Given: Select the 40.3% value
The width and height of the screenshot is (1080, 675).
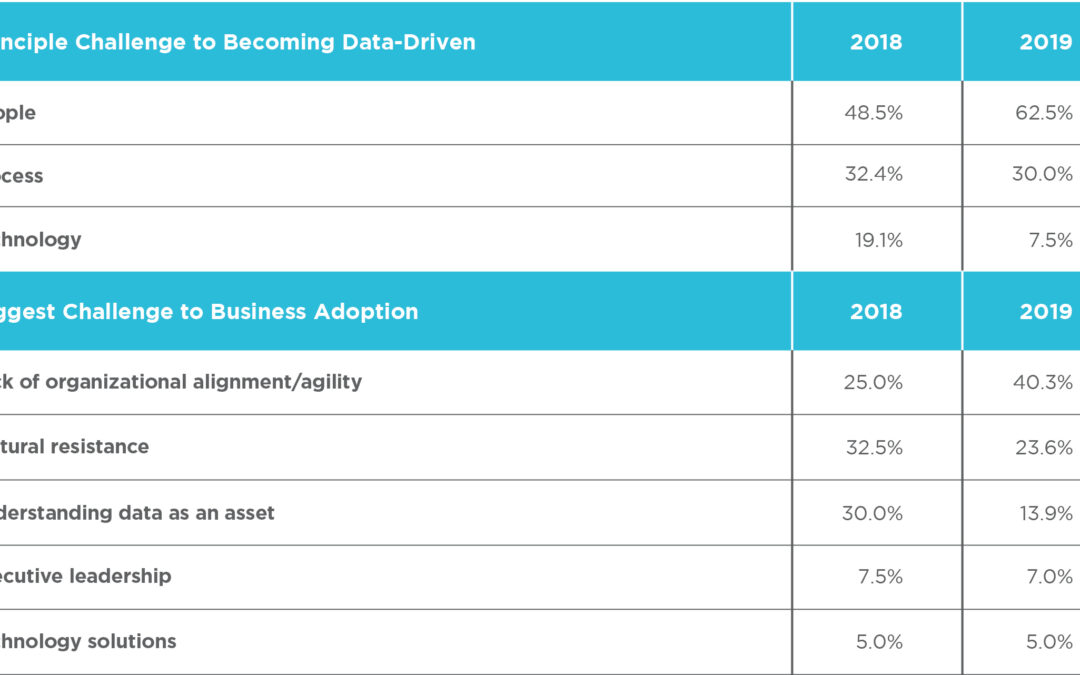Looking at the screenshot, I should (1043, 382).
